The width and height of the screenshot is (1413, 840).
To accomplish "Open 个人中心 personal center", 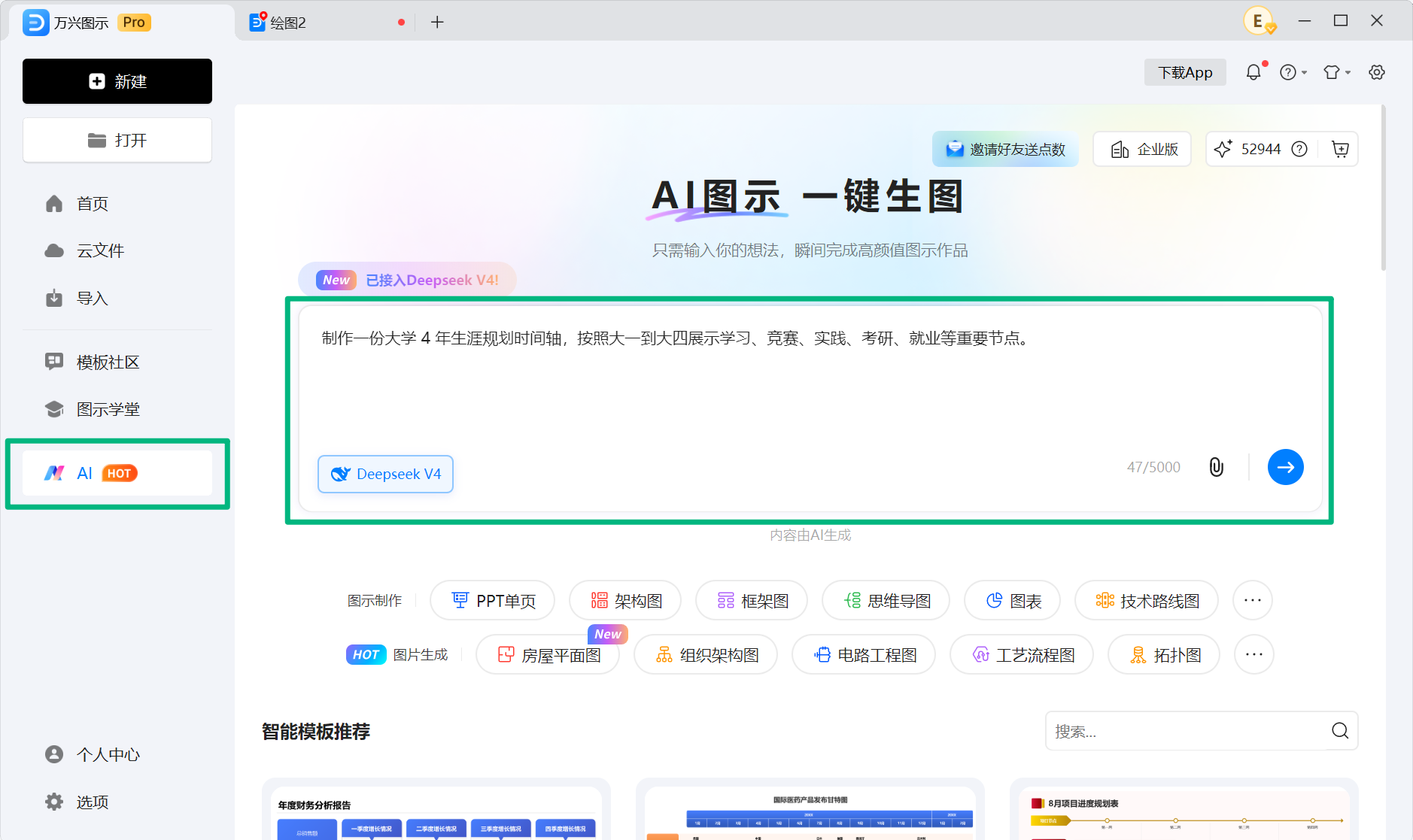I will click(117, 754).
